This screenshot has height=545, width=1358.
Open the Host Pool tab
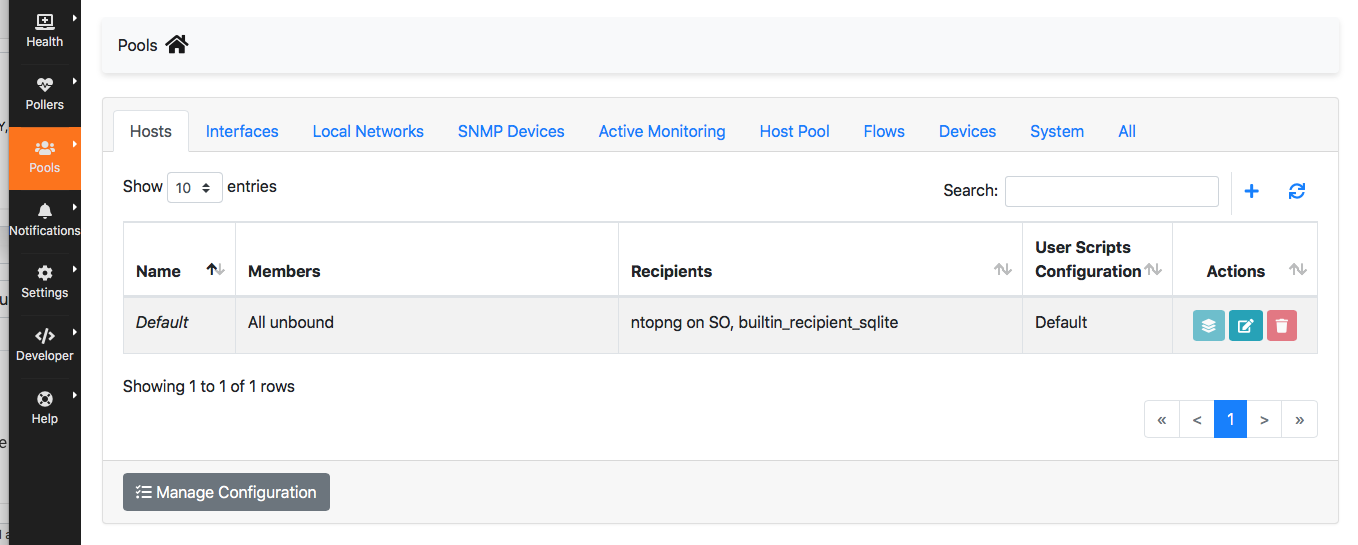795,131
